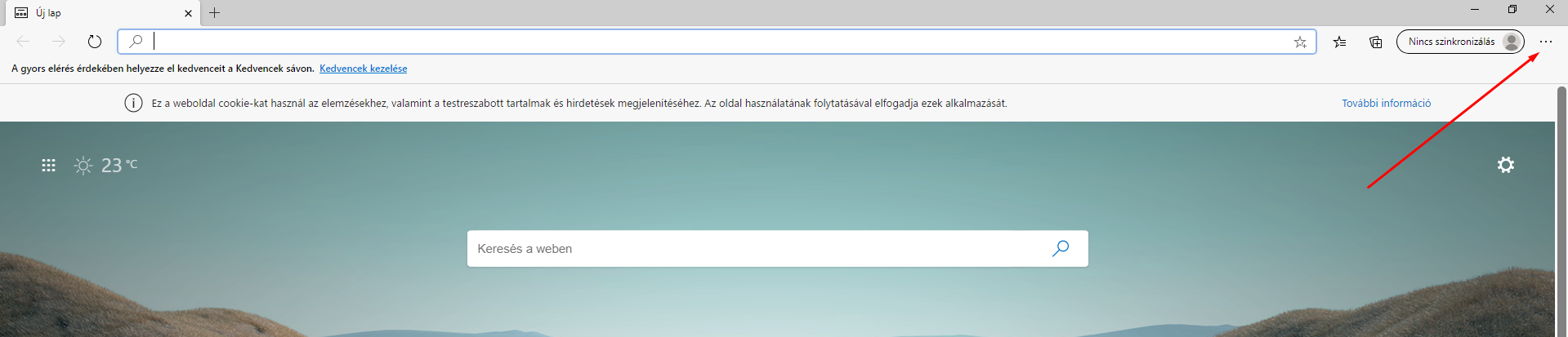Open Kedvencek kezelése link
The height and width of the screenshot is (337, 1568).
coord(363,69)
